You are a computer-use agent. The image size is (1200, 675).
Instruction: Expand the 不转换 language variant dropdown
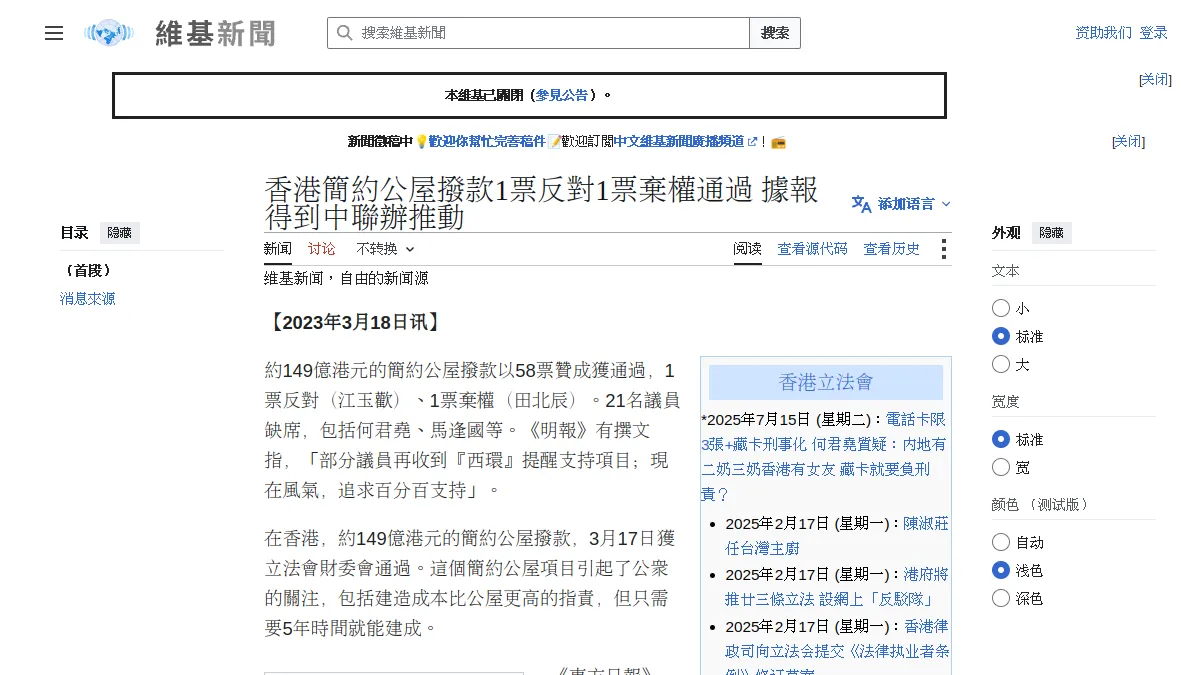click(385, 249)
